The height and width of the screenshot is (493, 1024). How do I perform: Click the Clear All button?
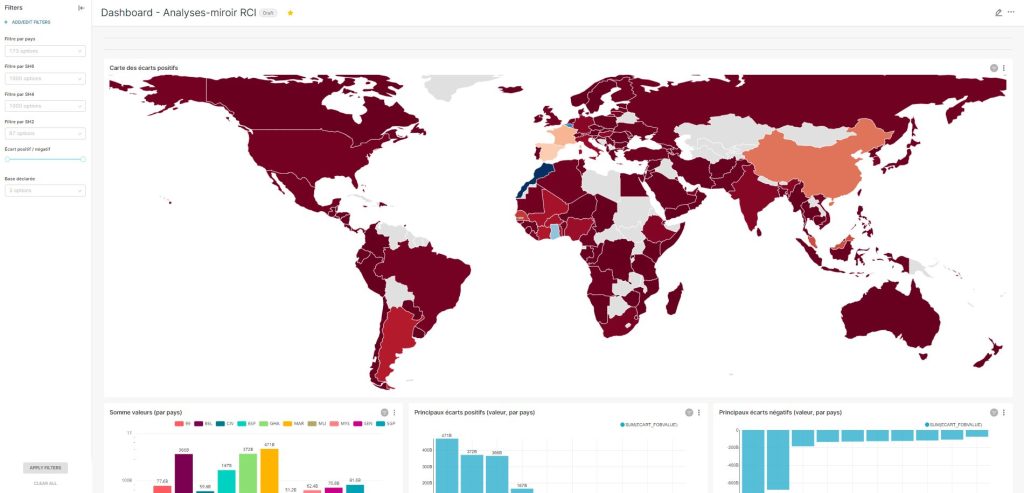(x=45, y=483)
